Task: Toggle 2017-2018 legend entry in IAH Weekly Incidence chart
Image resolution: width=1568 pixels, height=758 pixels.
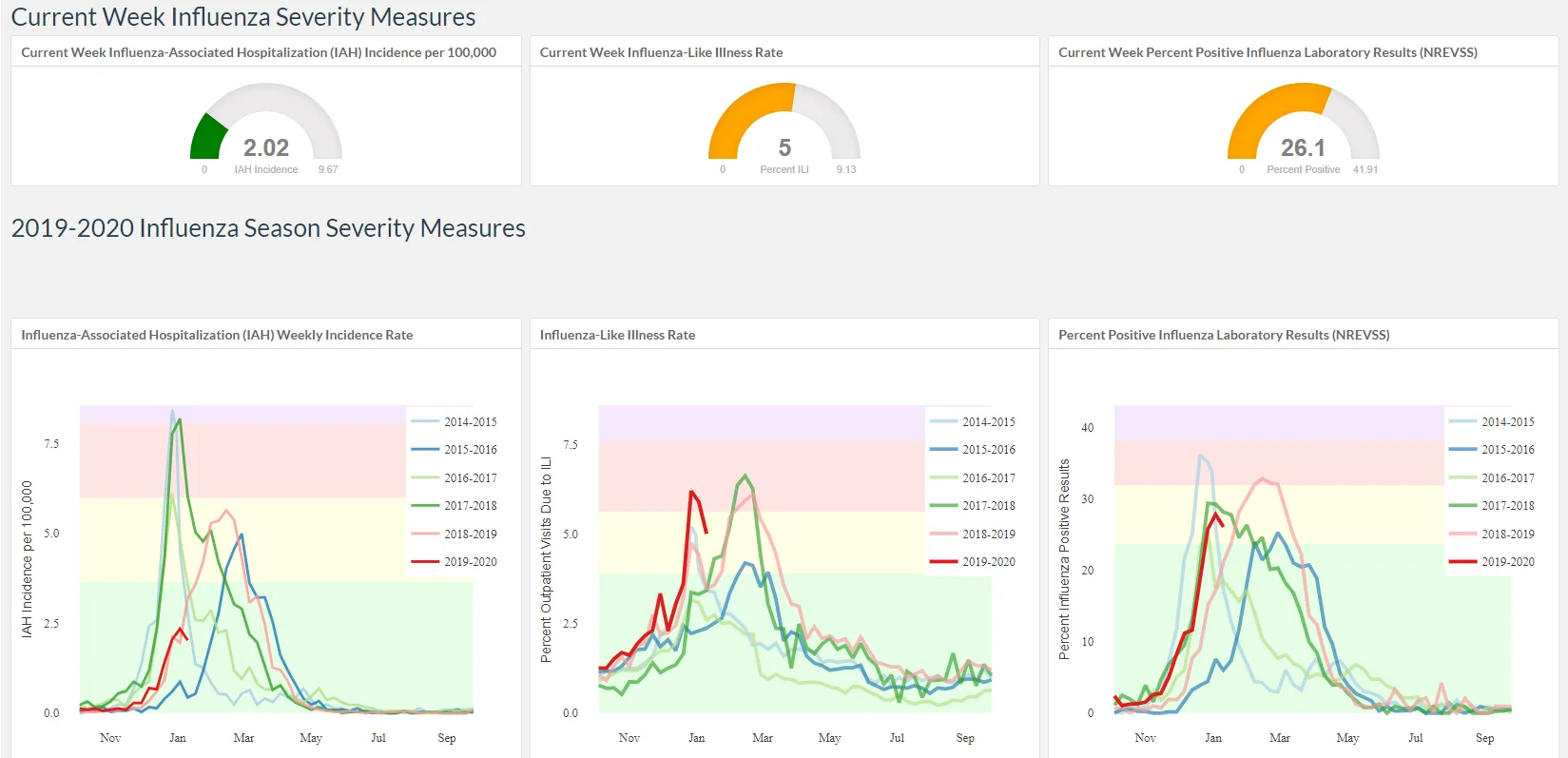Action: [x=454, y=506]
